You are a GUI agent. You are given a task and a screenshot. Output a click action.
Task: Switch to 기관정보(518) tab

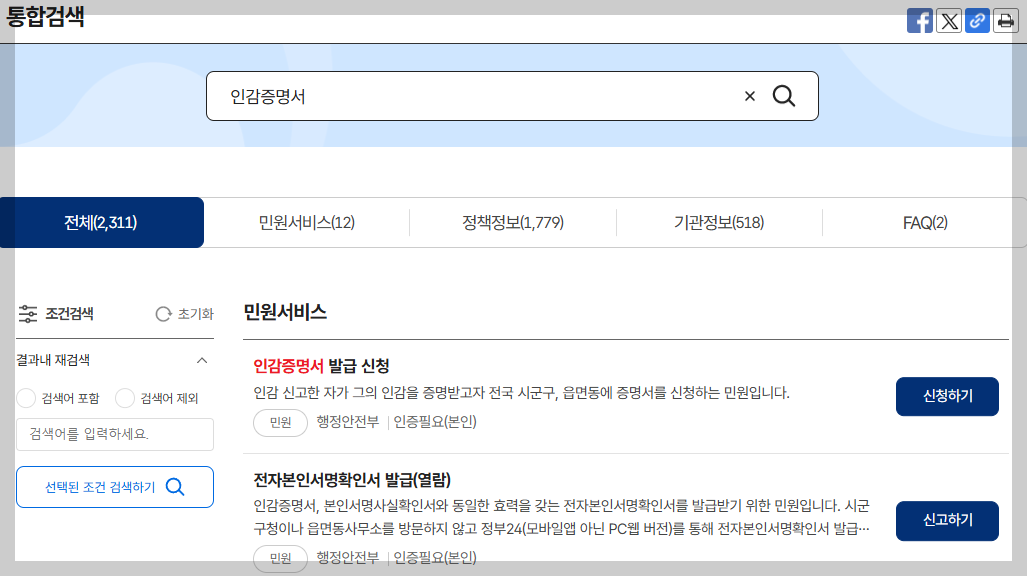pyautogui.click(x=719, y=223)
